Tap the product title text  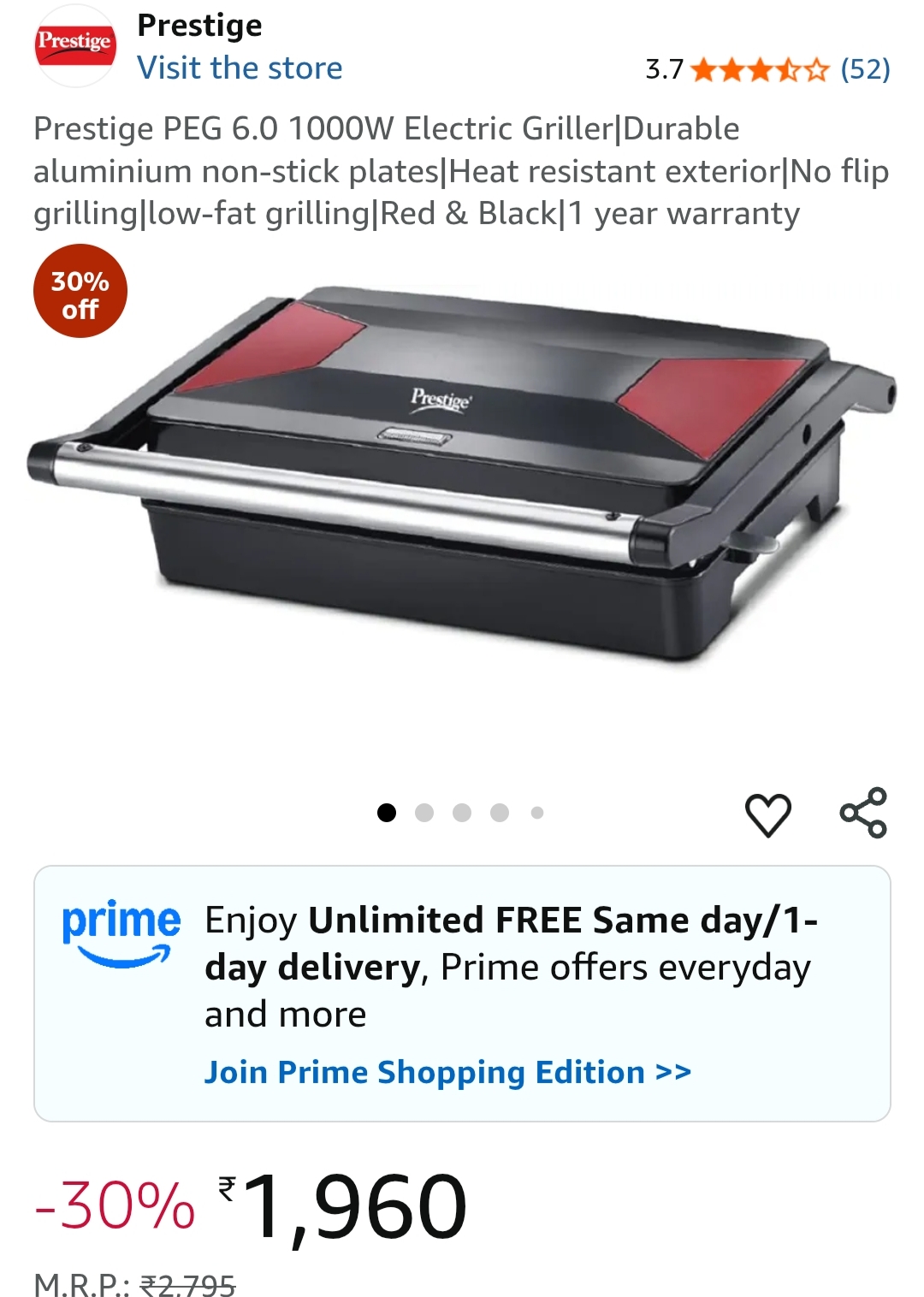pyautogui.click(x=461, y=171)
